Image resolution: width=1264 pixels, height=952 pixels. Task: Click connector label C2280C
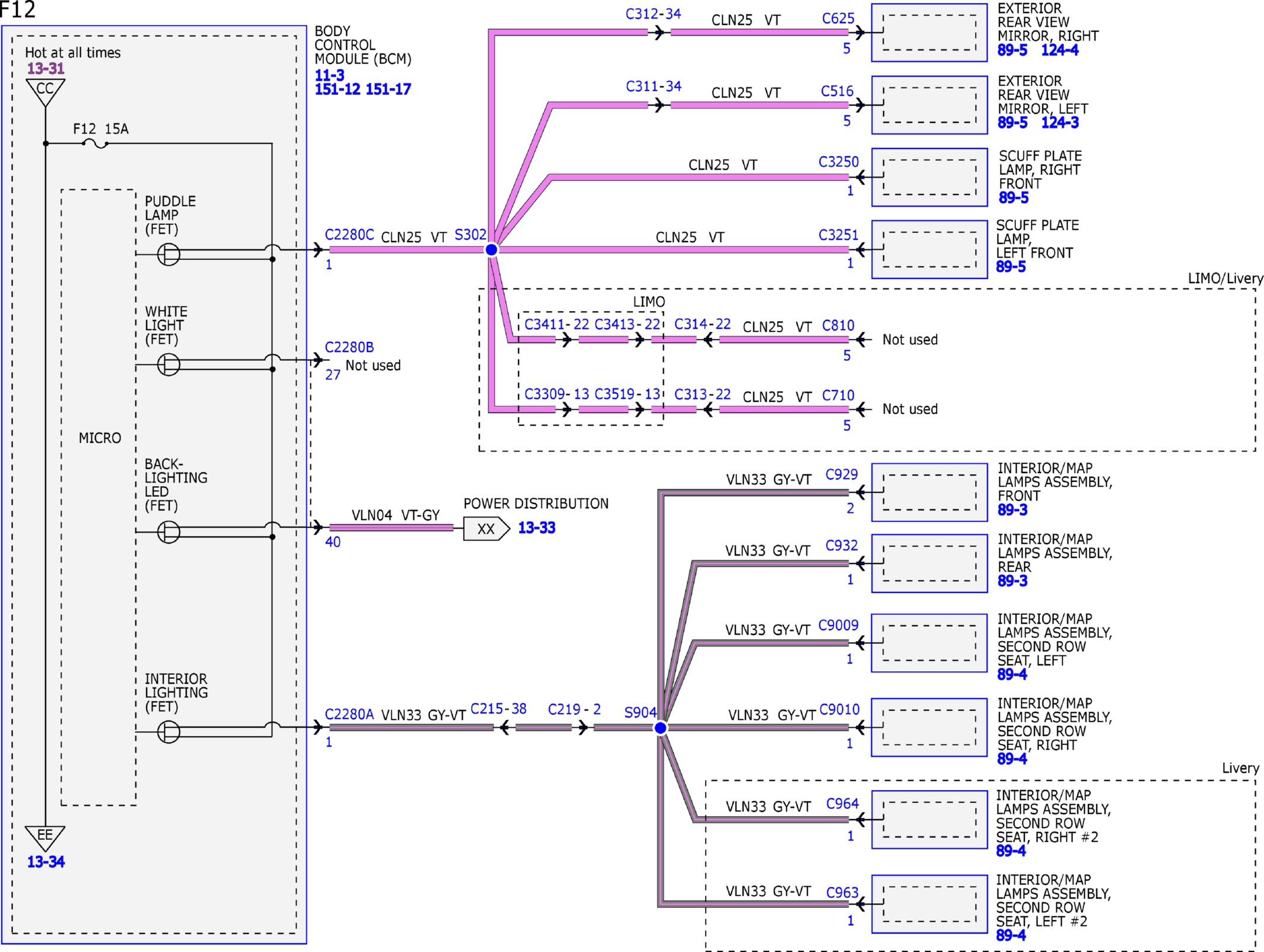(x=350, y=235)
